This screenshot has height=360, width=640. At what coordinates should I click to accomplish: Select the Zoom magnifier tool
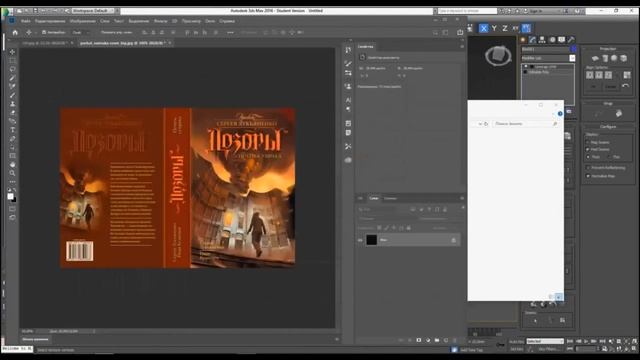12,173
